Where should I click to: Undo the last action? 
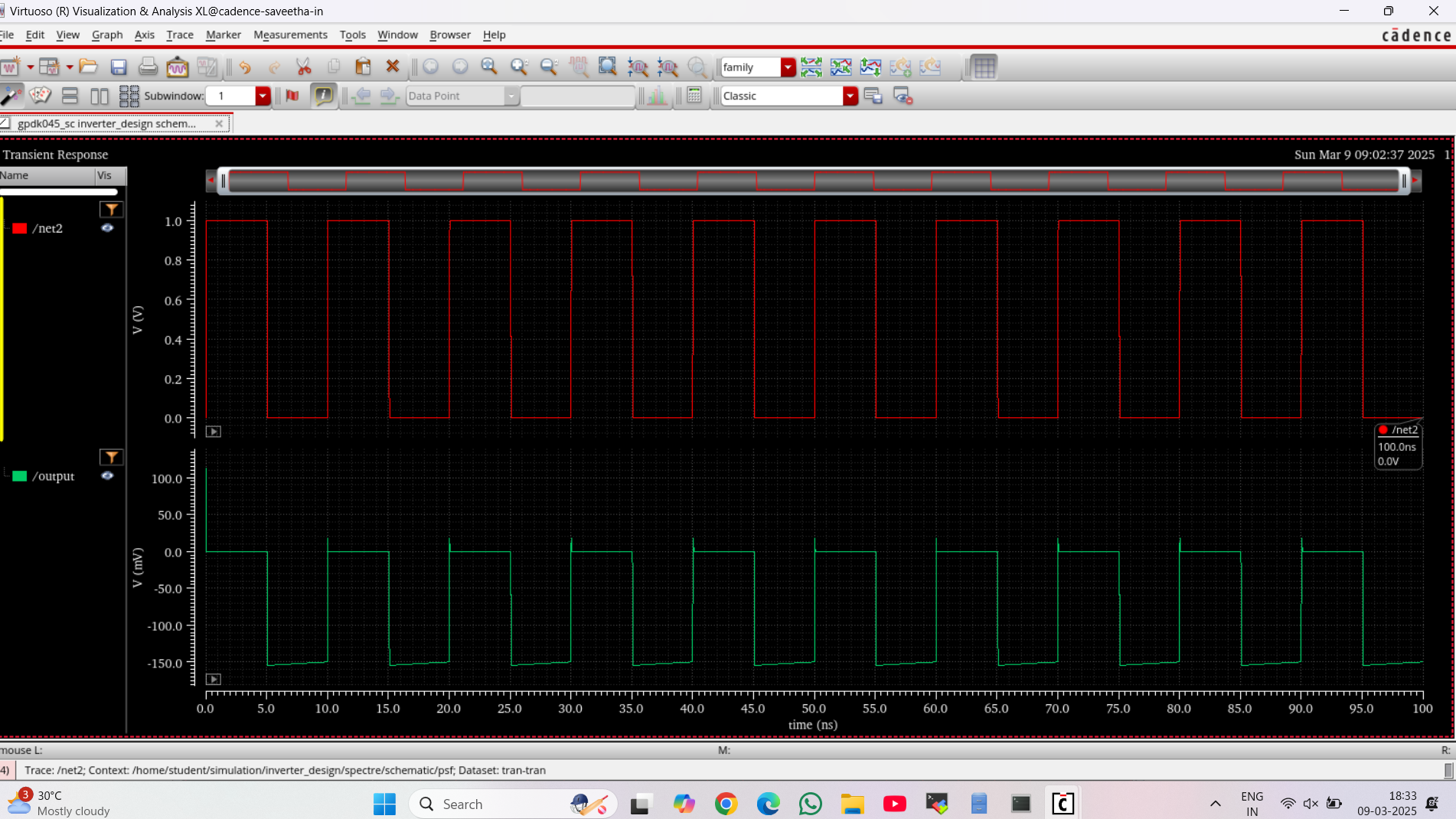244,67
